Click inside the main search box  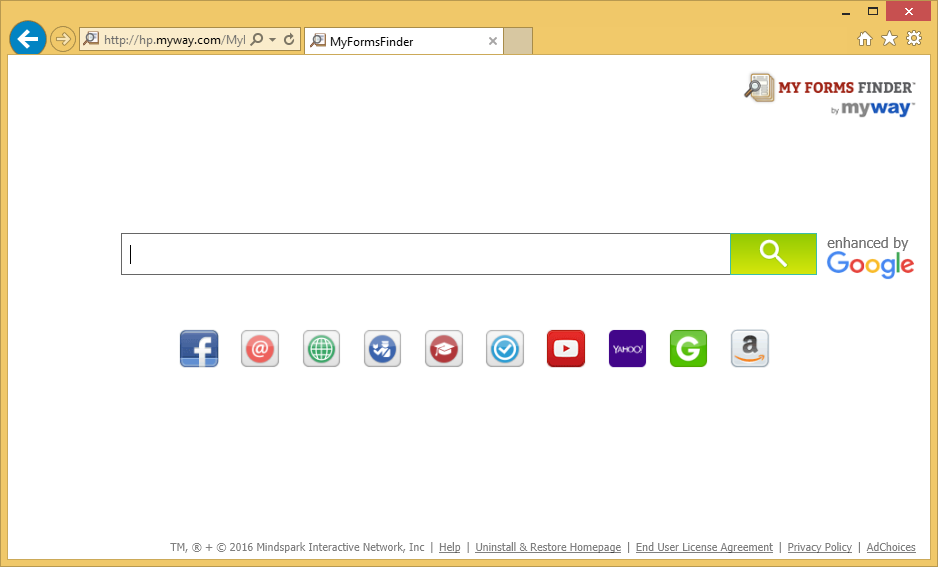coord(425,254)
